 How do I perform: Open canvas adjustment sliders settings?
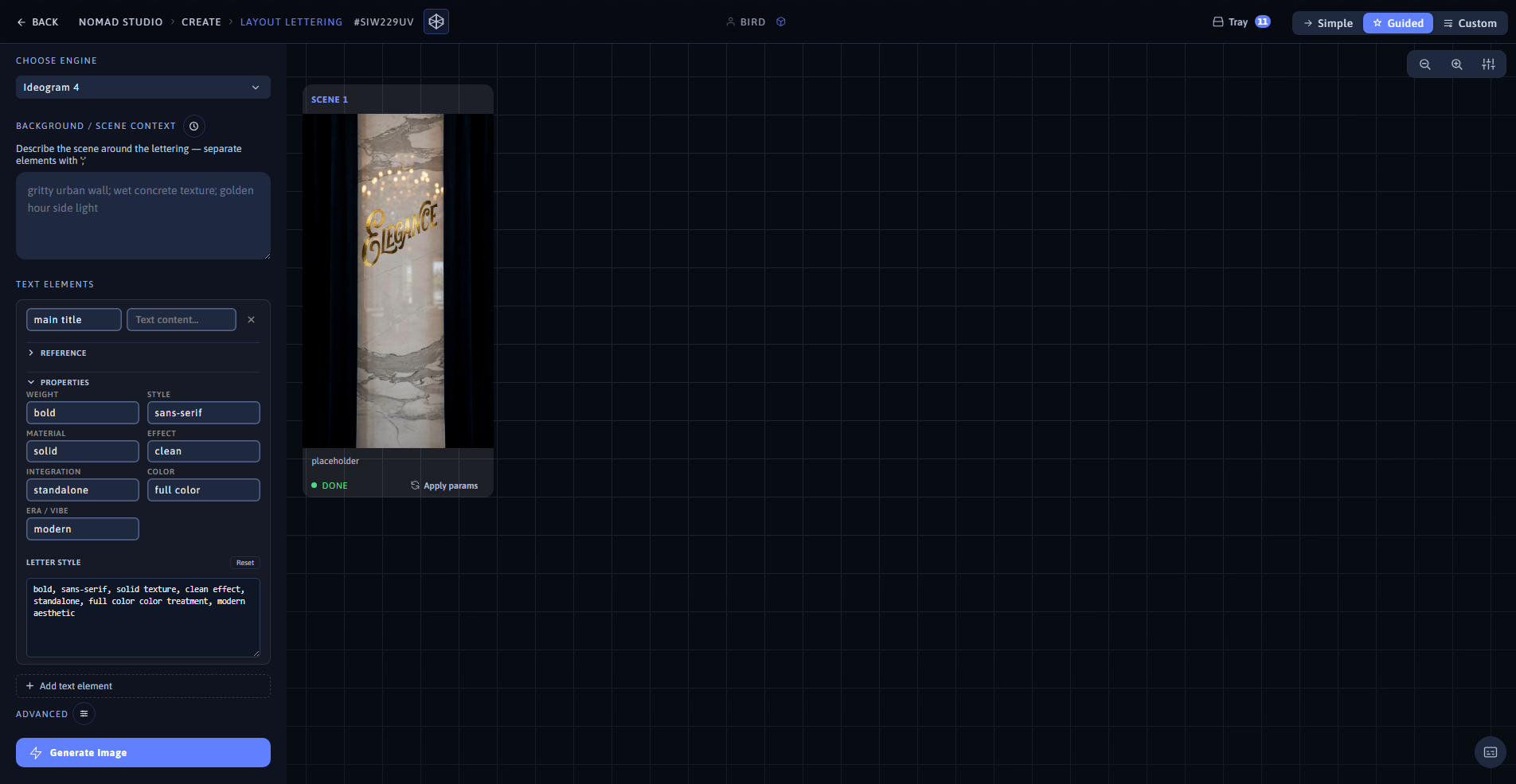coord(1488,64)
